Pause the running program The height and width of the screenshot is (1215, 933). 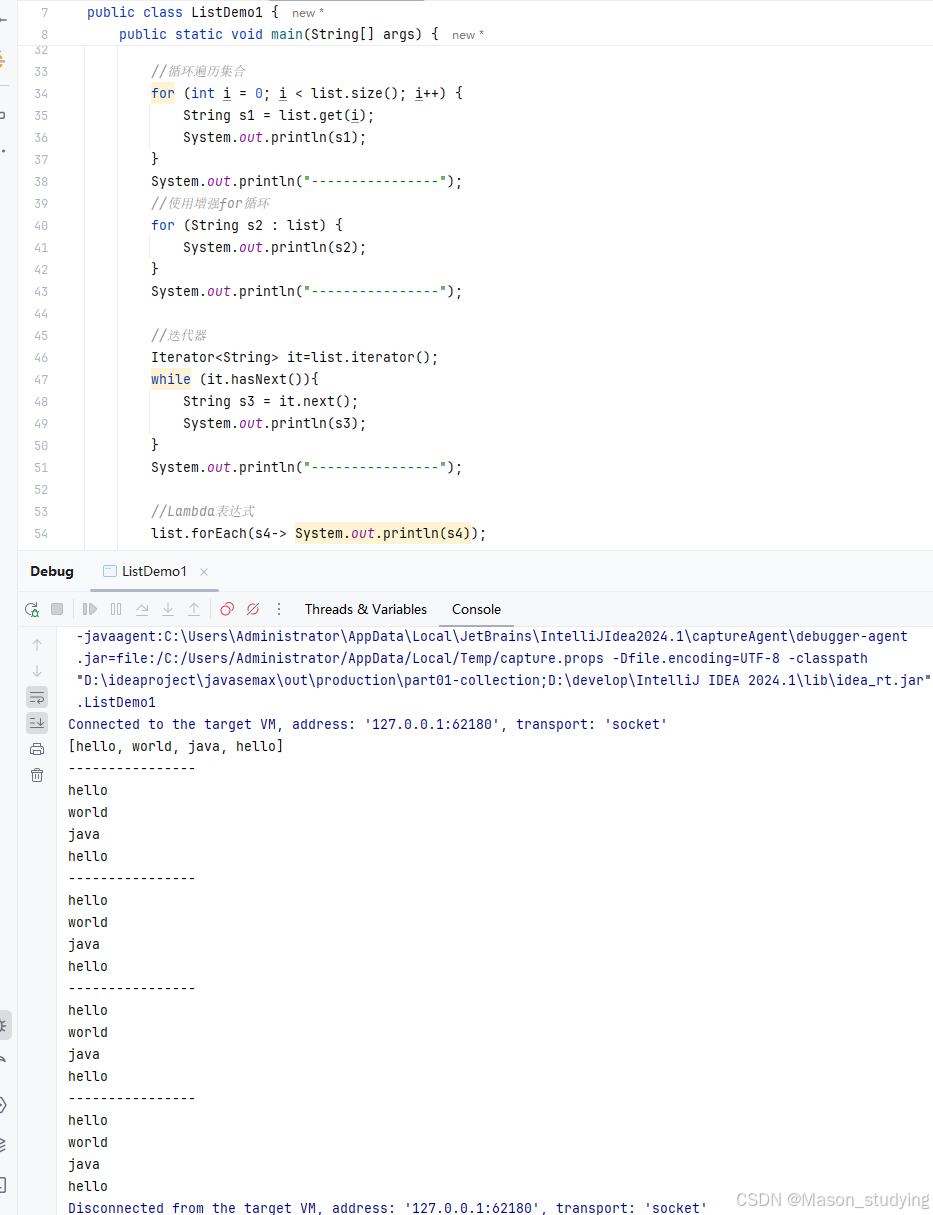(x=114, y=608)
